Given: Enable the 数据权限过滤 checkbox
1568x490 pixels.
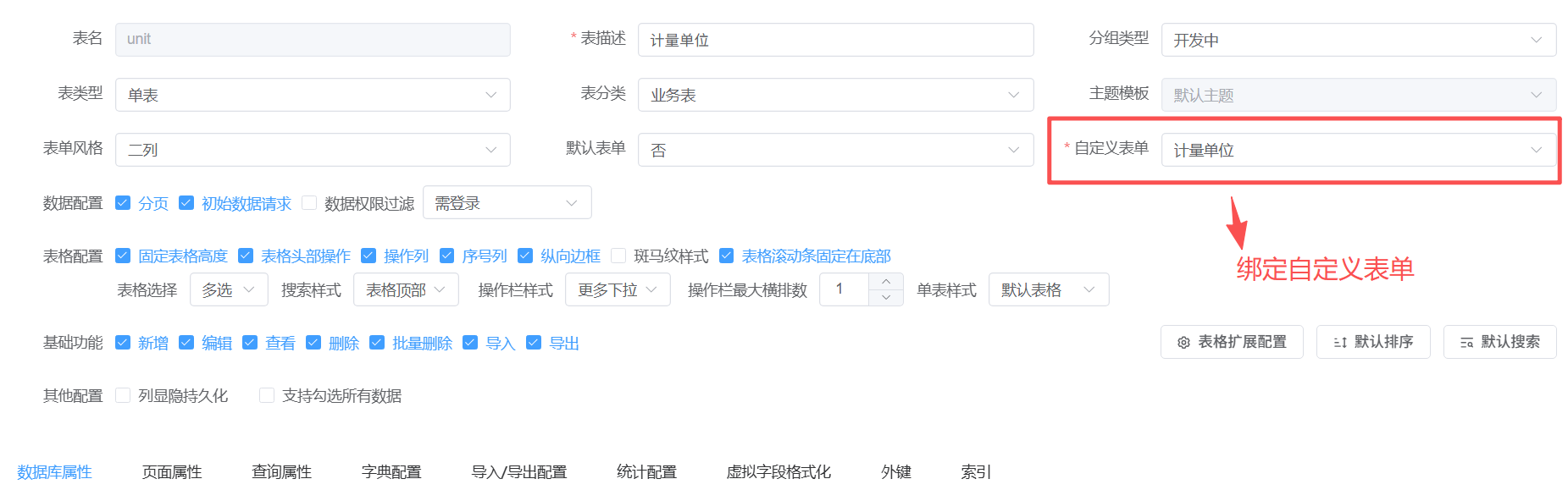Looking at the screenshot, I should [x=309, y=203].
